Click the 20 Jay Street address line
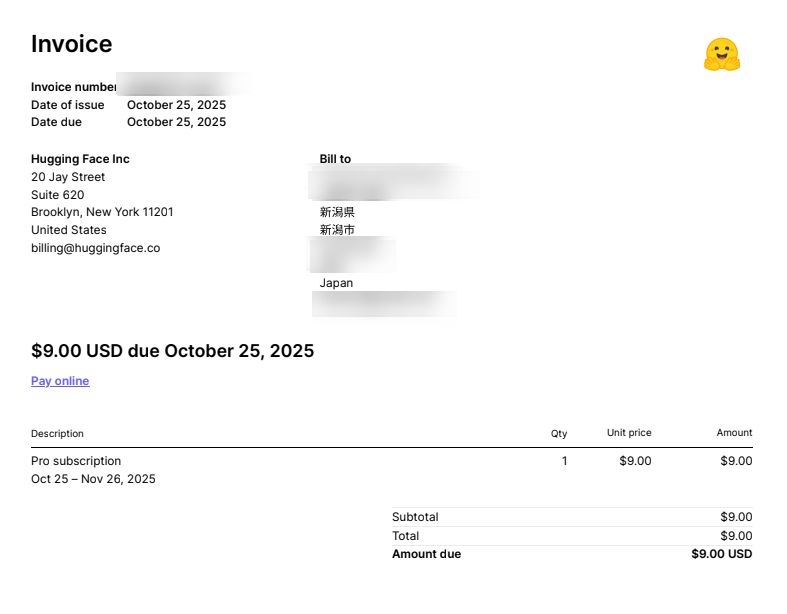The height and width of the screenshot is (614, 787). click(x=68, y=177)
